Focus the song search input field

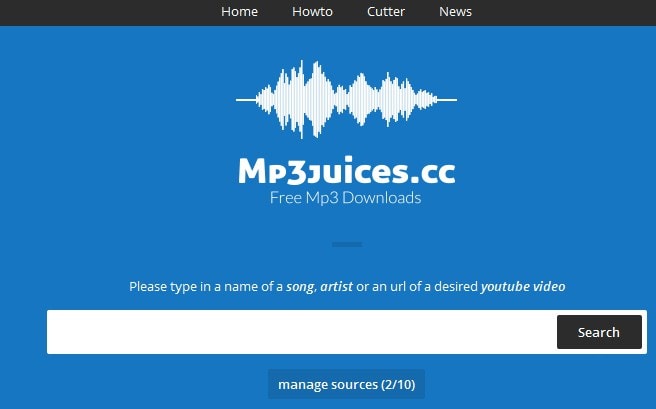(302, 332)
